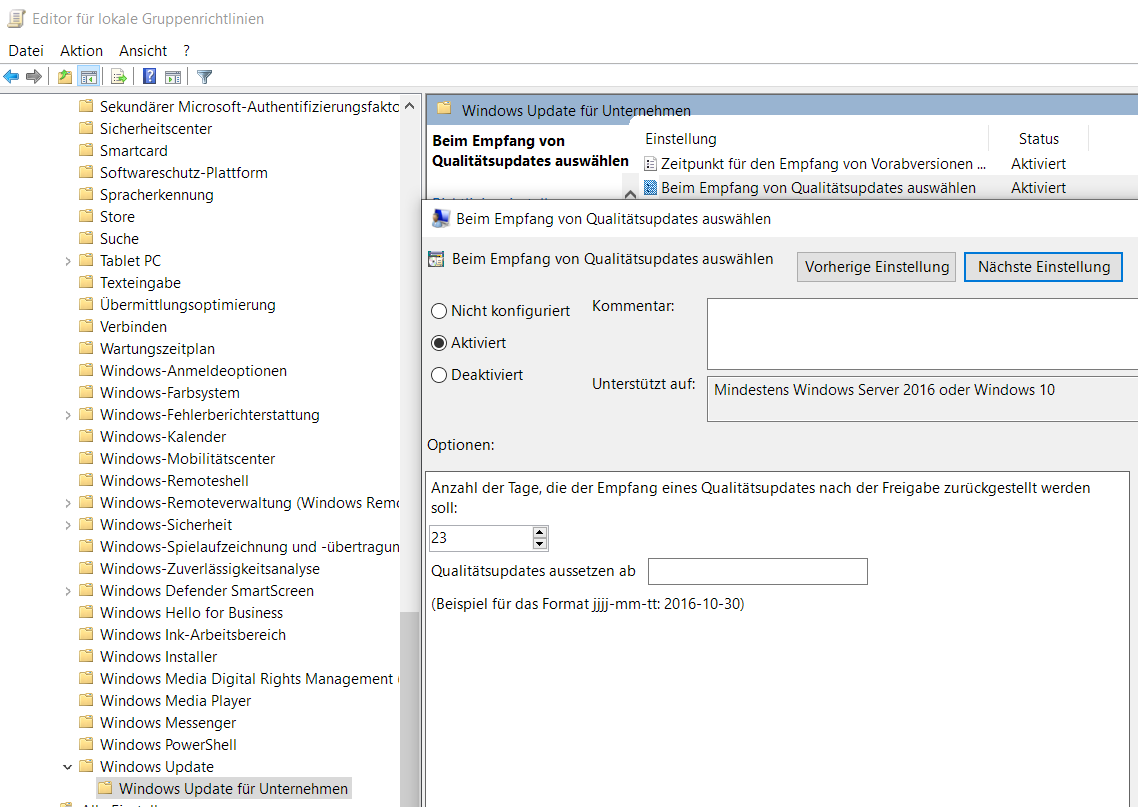1138x807 pixels.
Task: Click the Zeitpunkt für Vorabversionen policy icon
Action: pyautogui.click(x=650, y=164)
